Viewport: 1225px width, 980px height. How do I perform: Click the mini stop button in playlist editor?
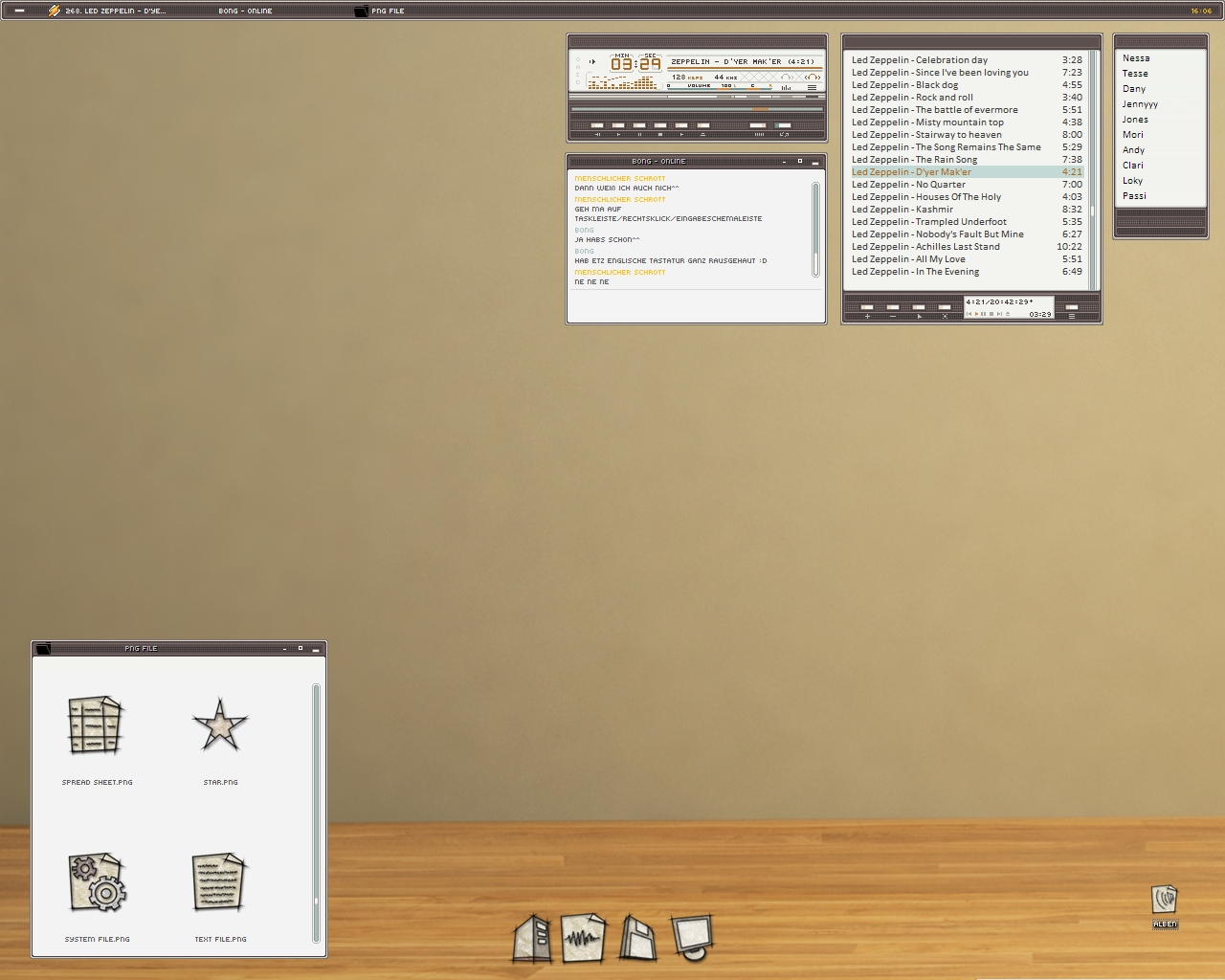click(991, 314)
